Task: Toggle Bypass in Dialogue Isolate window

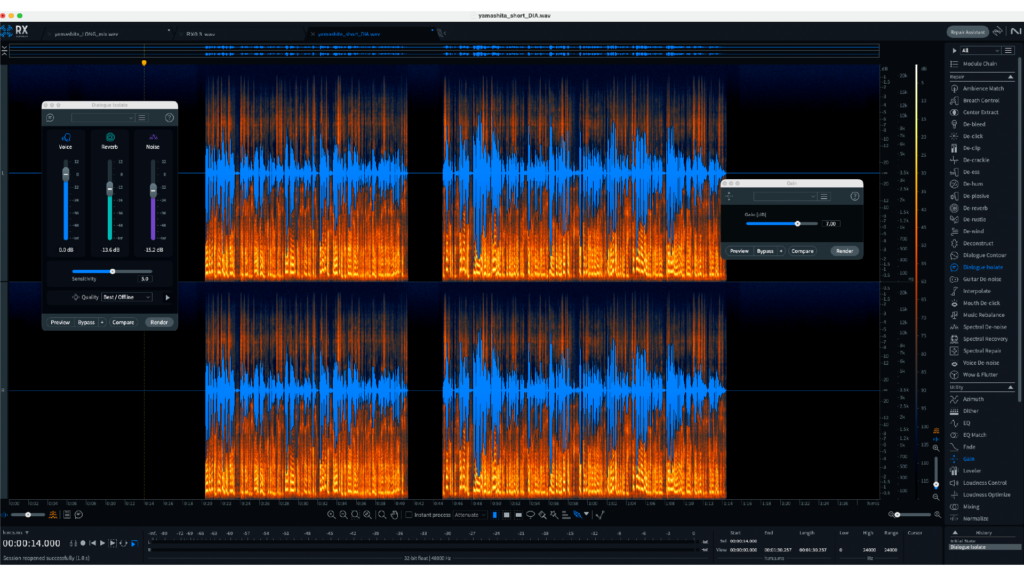Action: coord(87,322)
